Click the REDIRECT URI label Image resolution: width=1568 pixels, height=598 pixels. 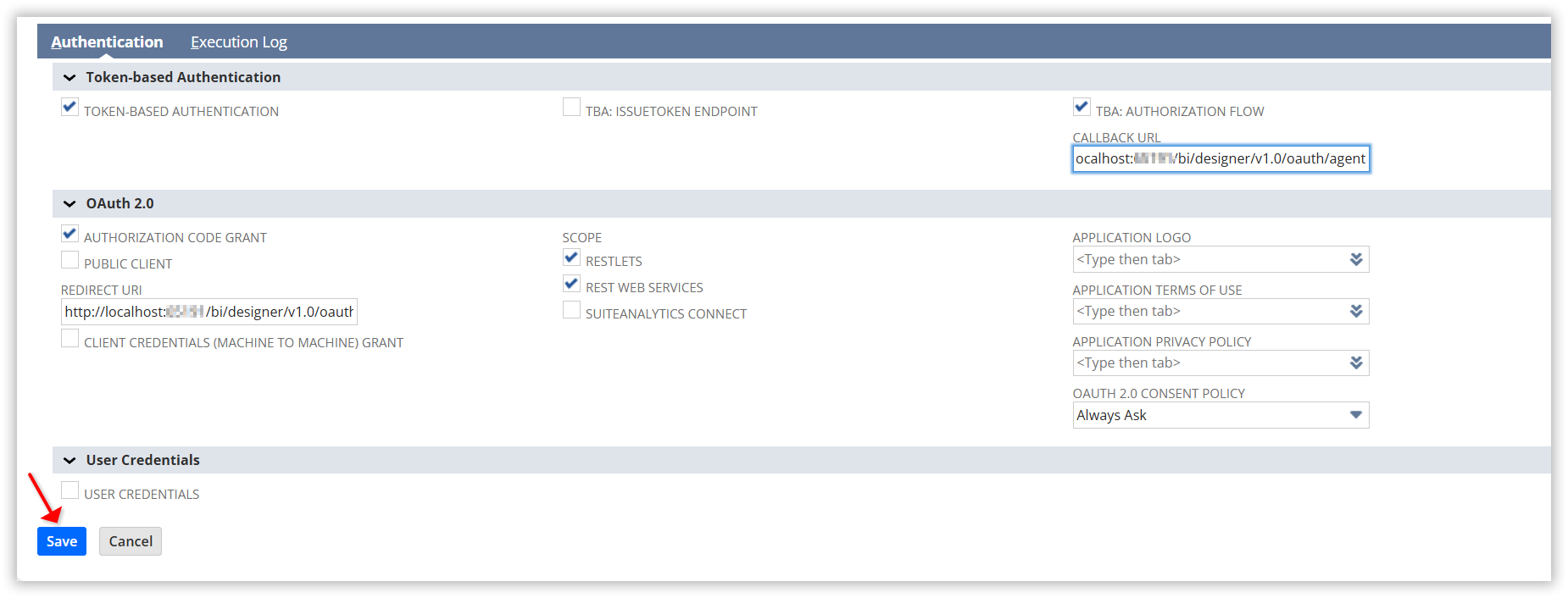[x=102, y=290]
